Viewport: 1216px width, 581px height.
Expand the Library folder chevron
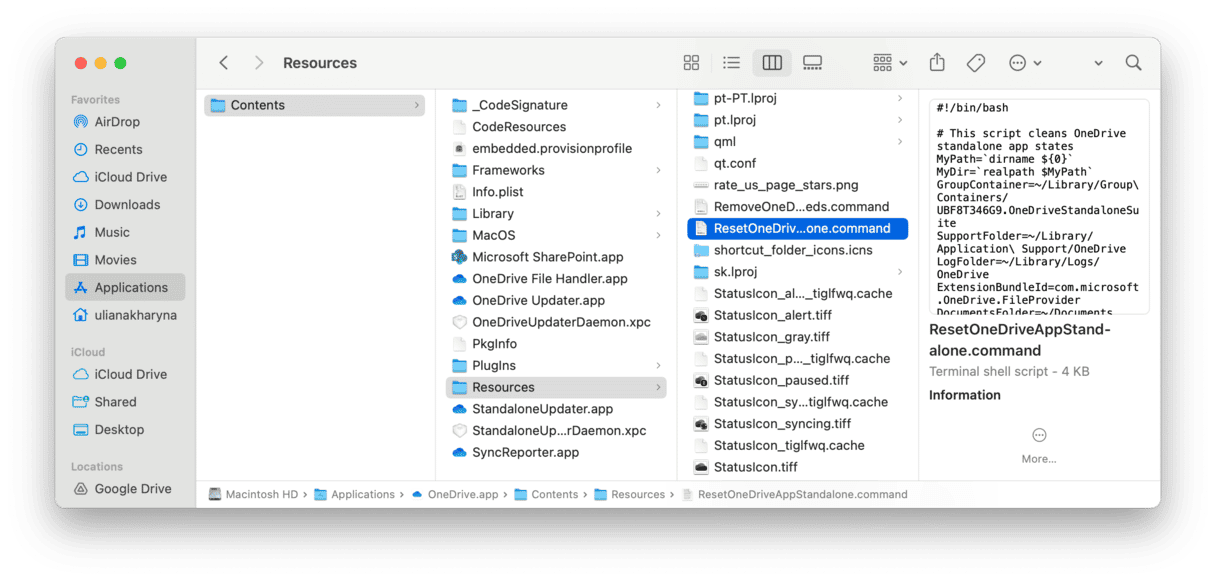(658, 214)
